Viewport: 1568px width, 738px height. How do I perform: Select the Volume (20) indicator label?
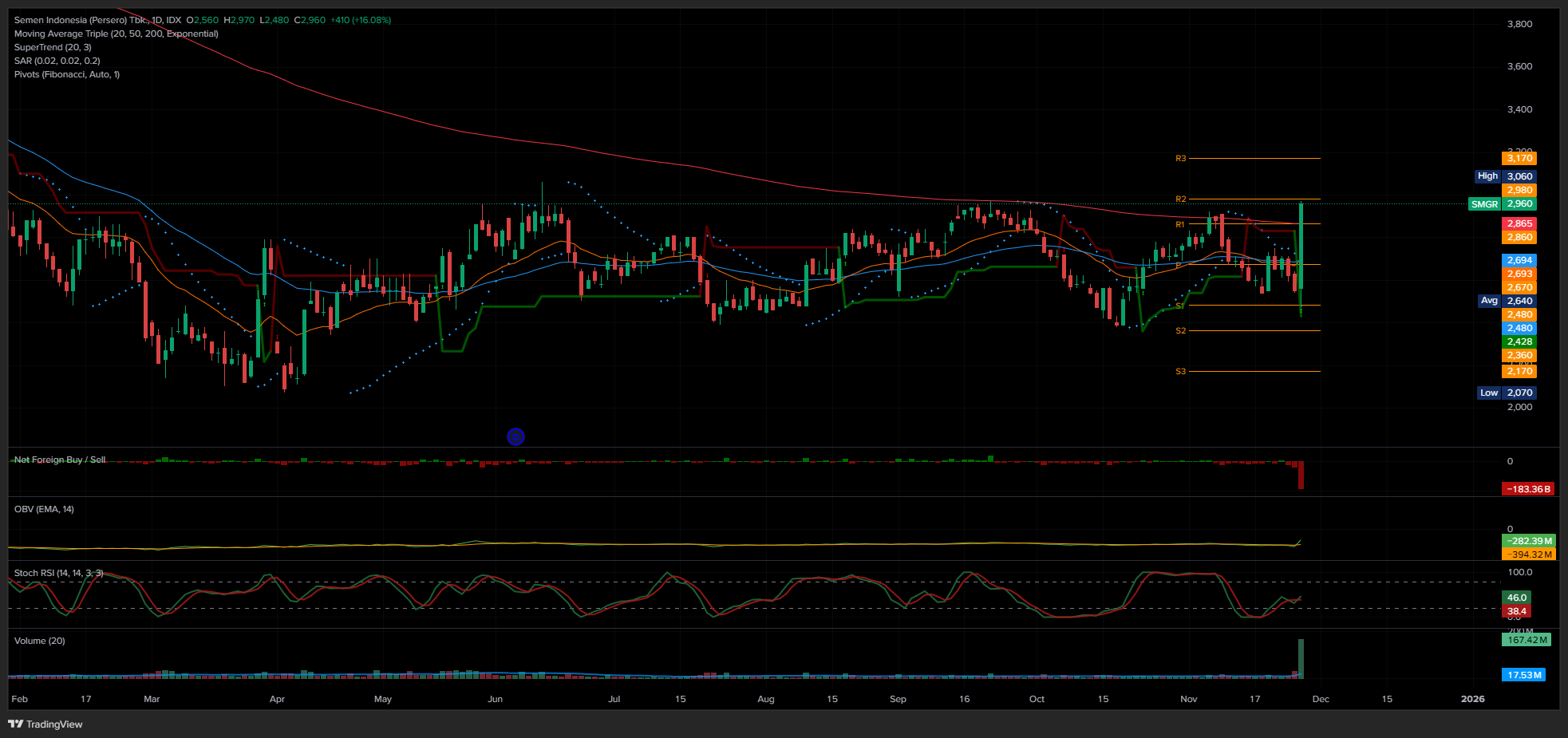[x=40, y=641]
